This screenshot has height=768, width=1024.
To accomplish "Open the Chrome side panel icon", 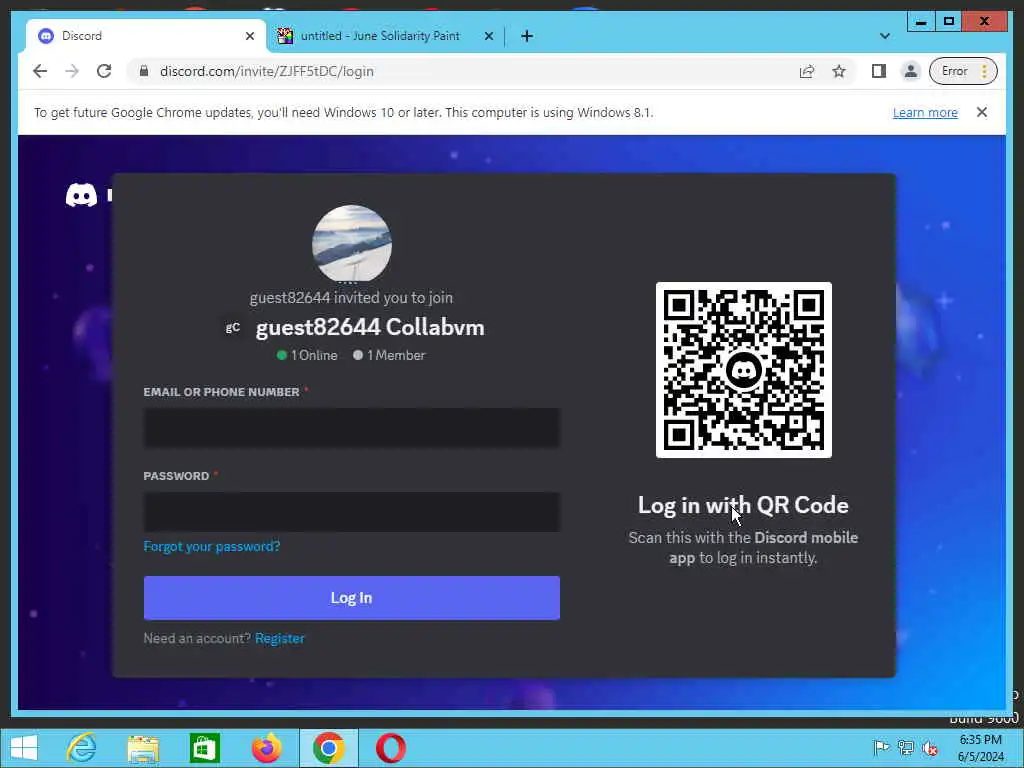I will (879, 71).
